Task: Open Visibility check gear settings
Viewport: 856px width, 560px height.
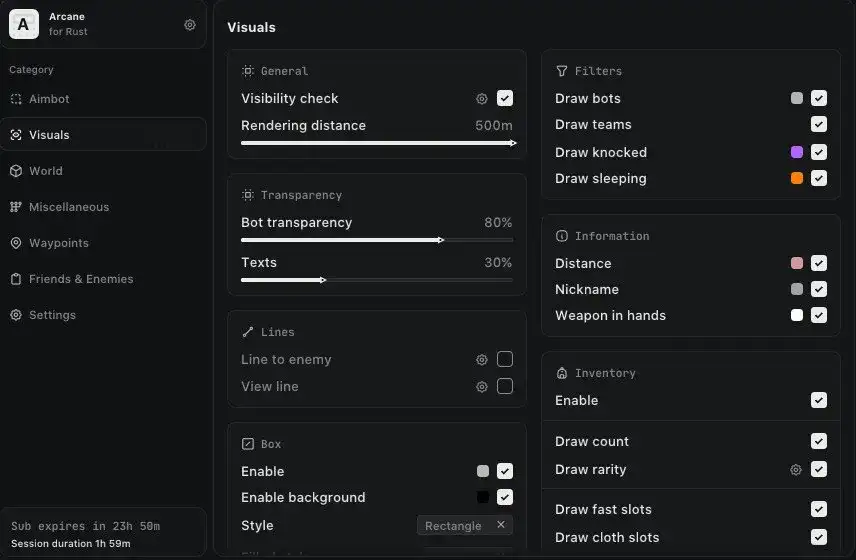Action: tap(482, 99)
